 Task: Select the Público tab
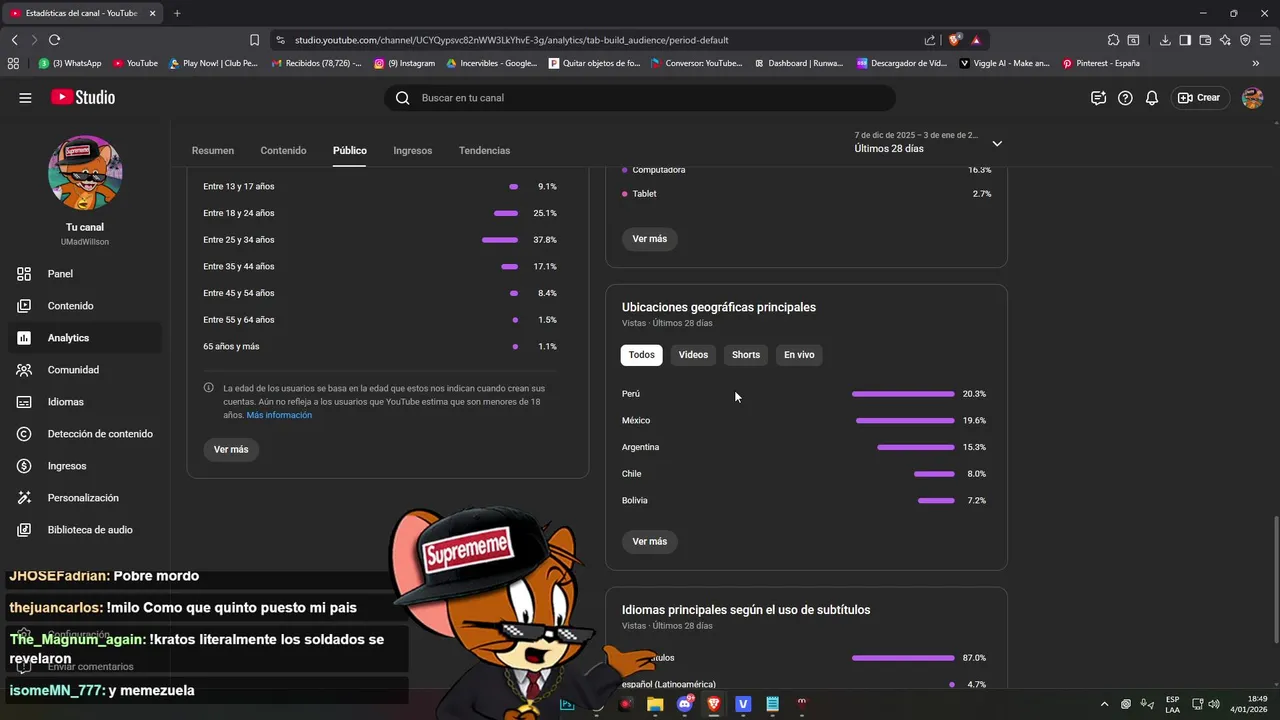pyautogui.click(x=350, y=150)
